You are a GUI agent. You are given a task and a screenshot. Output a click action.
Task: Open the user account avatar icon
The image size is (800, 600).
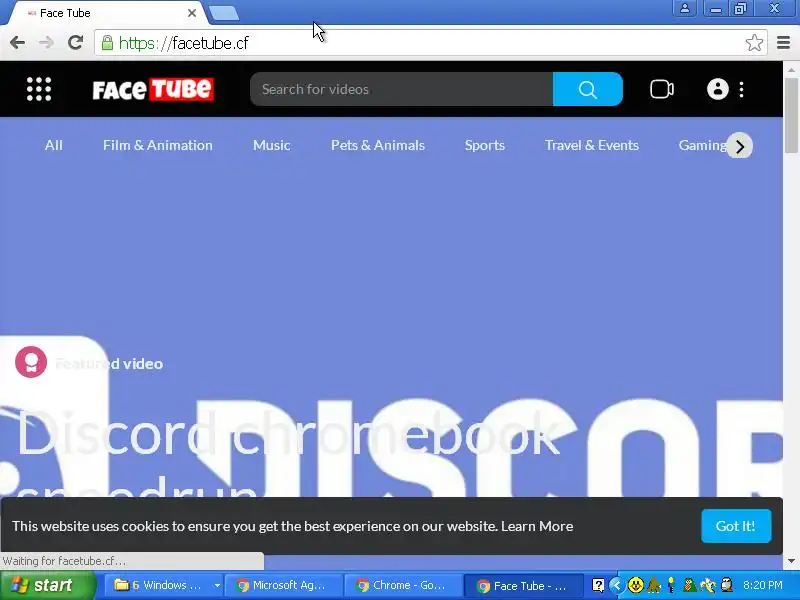tap(717, 89)
